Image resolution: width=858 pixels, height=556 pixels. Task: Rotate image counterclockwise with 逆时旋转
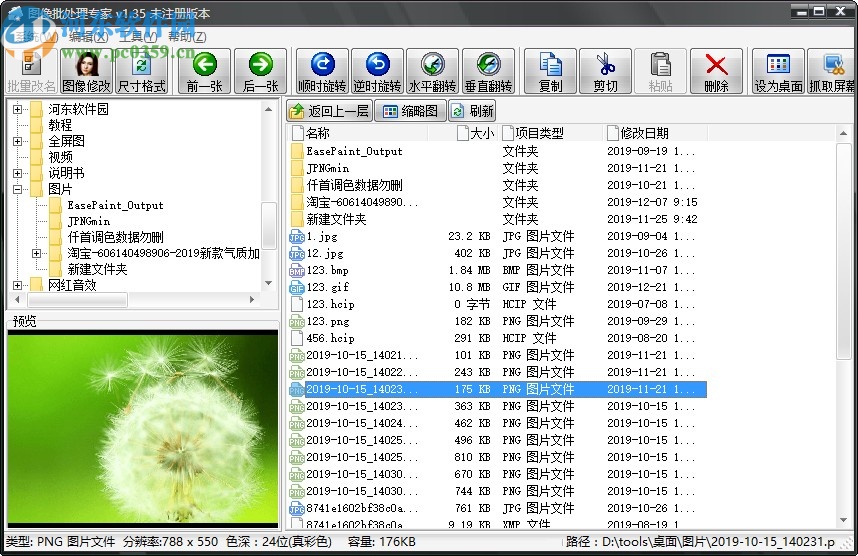click(377, 72)
